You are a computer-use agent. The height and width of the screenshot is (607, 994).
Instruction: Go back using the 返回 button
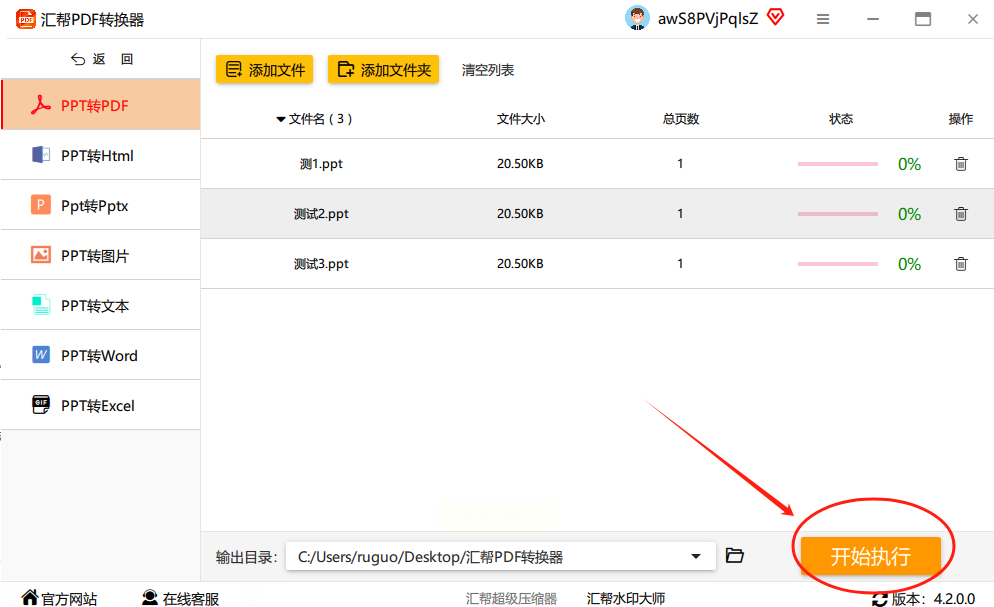(101, 59)
